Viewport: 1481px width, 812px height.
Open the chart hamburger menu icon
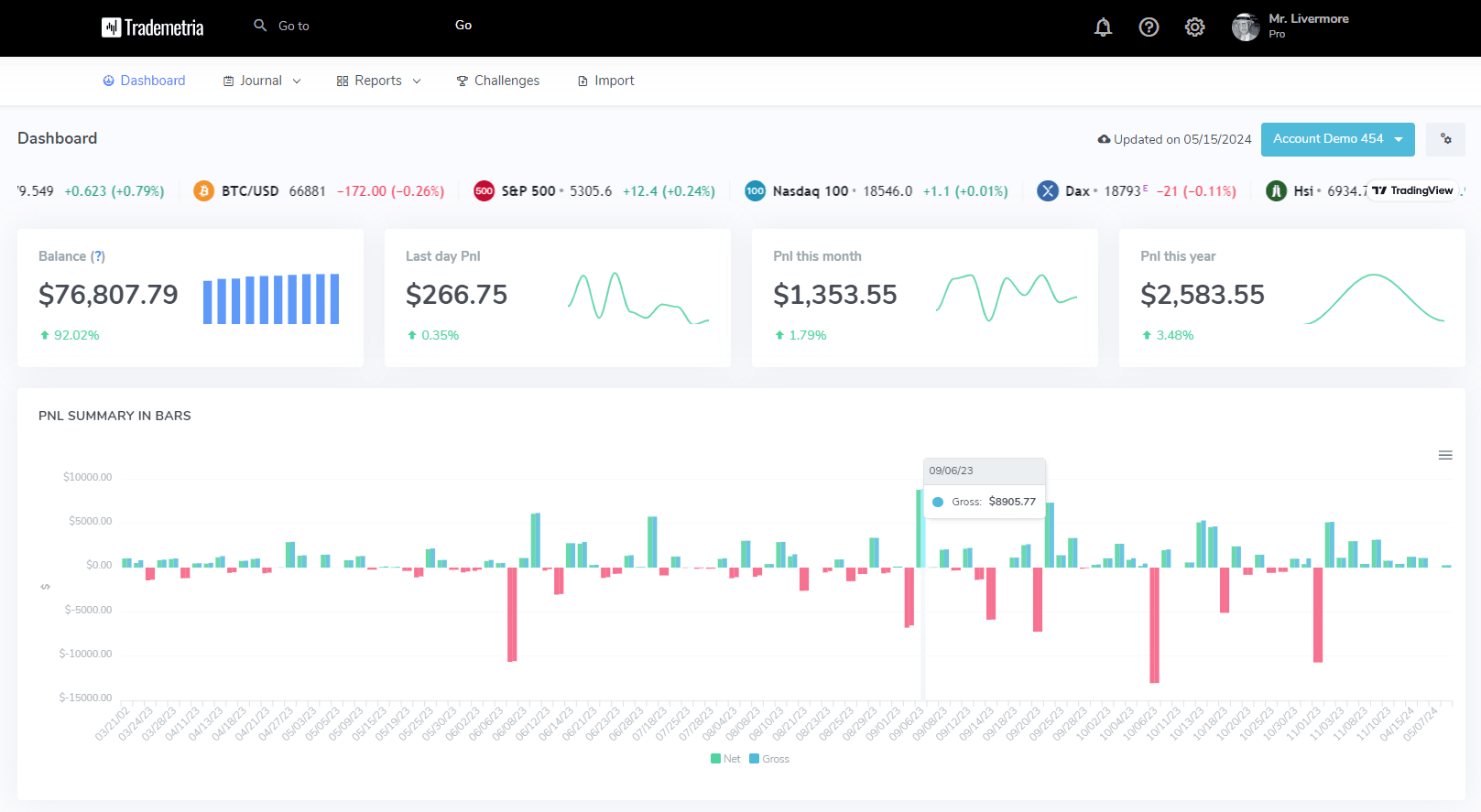click(x=1445, y=455)
